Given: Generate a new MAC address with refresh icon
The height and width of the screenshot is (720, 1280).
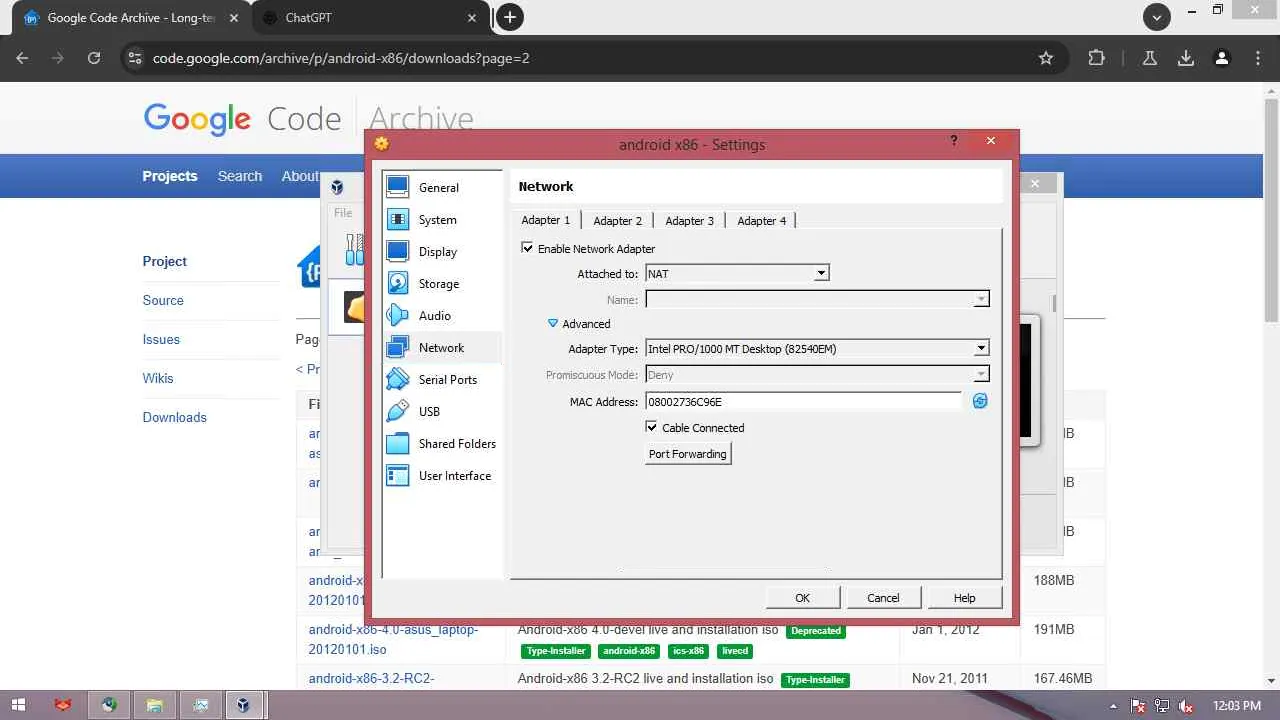Looking at the screenshot, I should [980, 401].
